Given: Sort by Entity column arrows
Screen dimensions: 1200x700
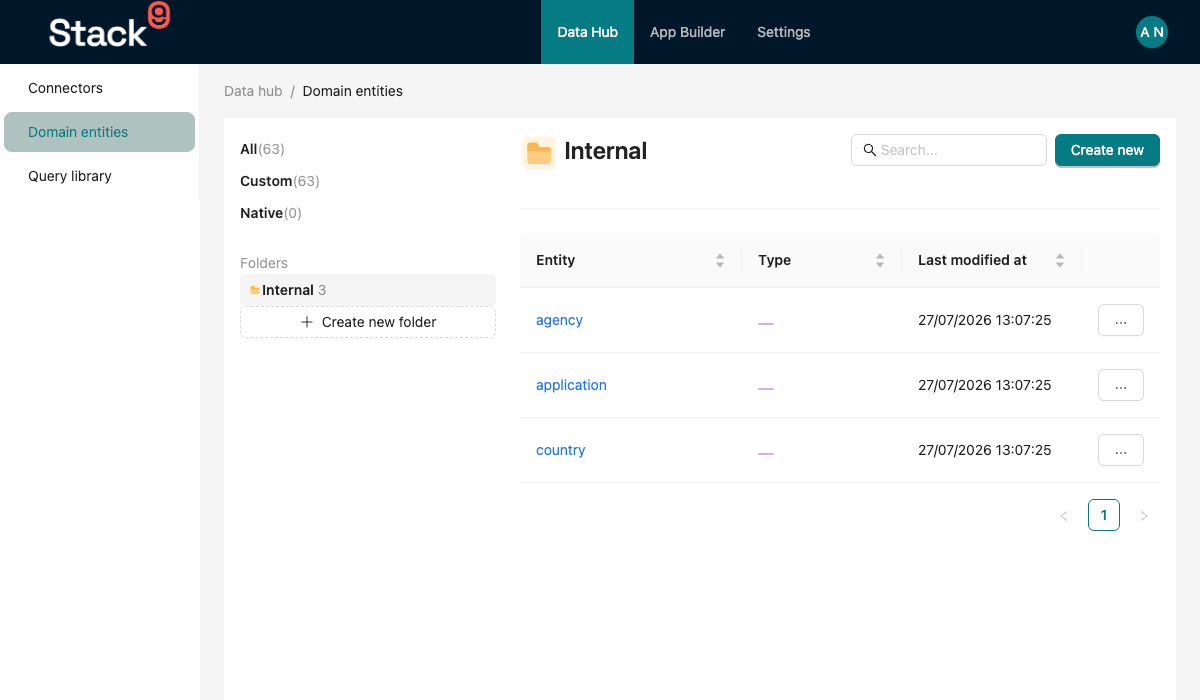Looking at the screenshot, I should click(x=720, y=260).
